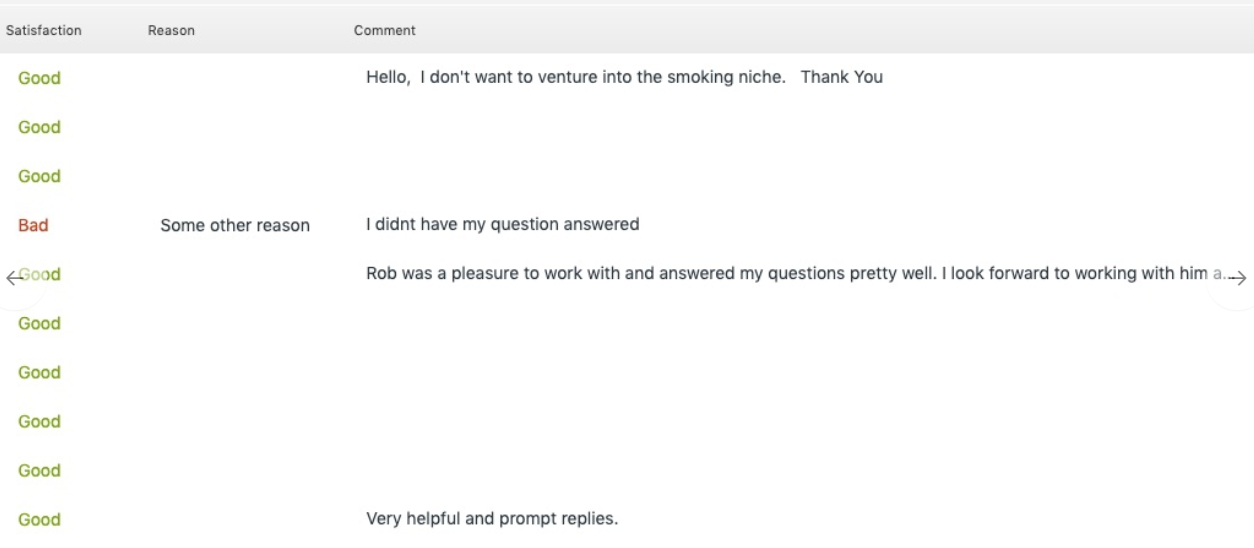The image size is (1254, 548).
Task: Sort by the Satisfaction column header
Action: coord(44,31)
